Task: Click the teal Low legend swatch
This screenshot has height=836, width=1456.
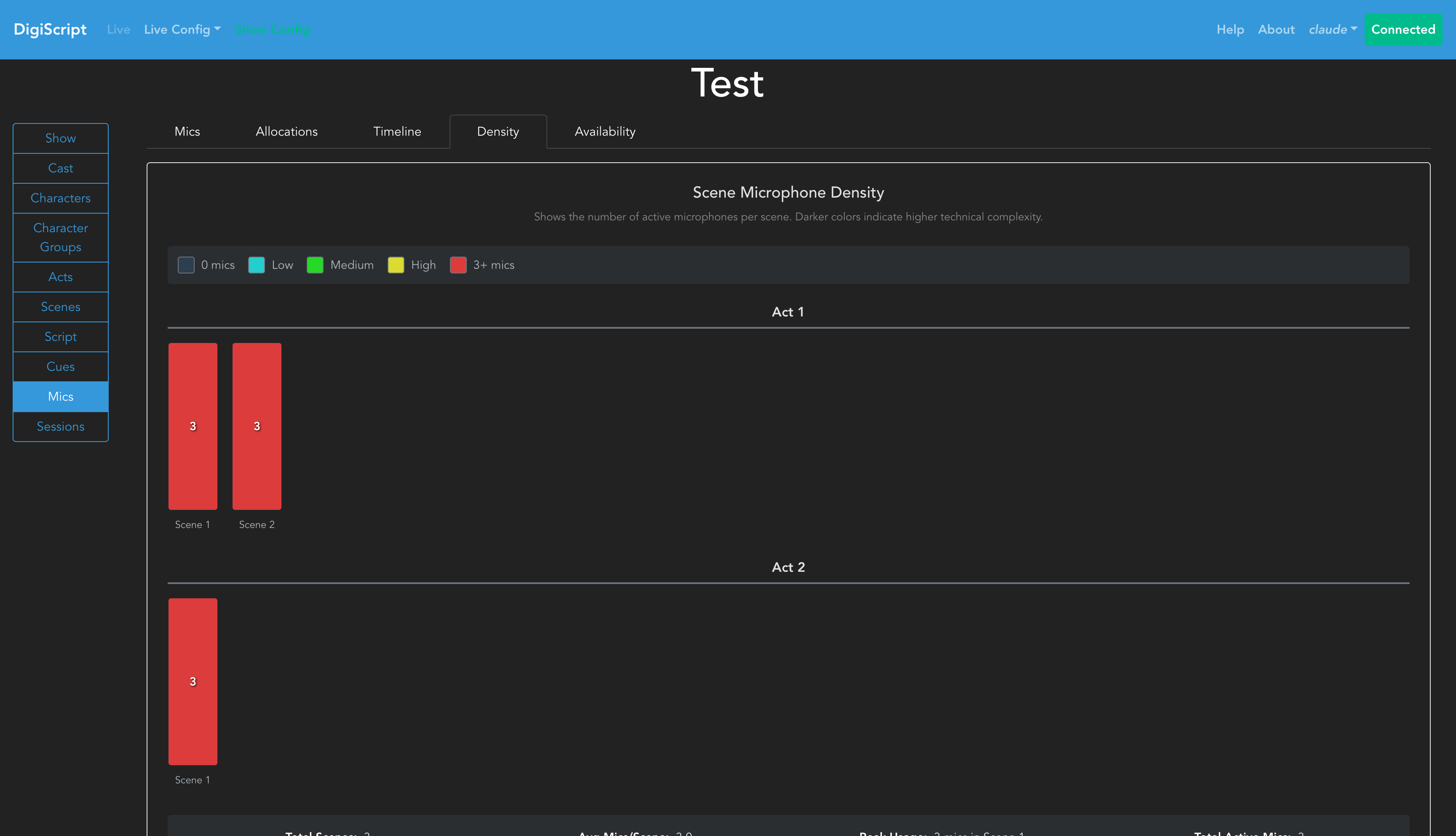Action: (x=256, y=265)
